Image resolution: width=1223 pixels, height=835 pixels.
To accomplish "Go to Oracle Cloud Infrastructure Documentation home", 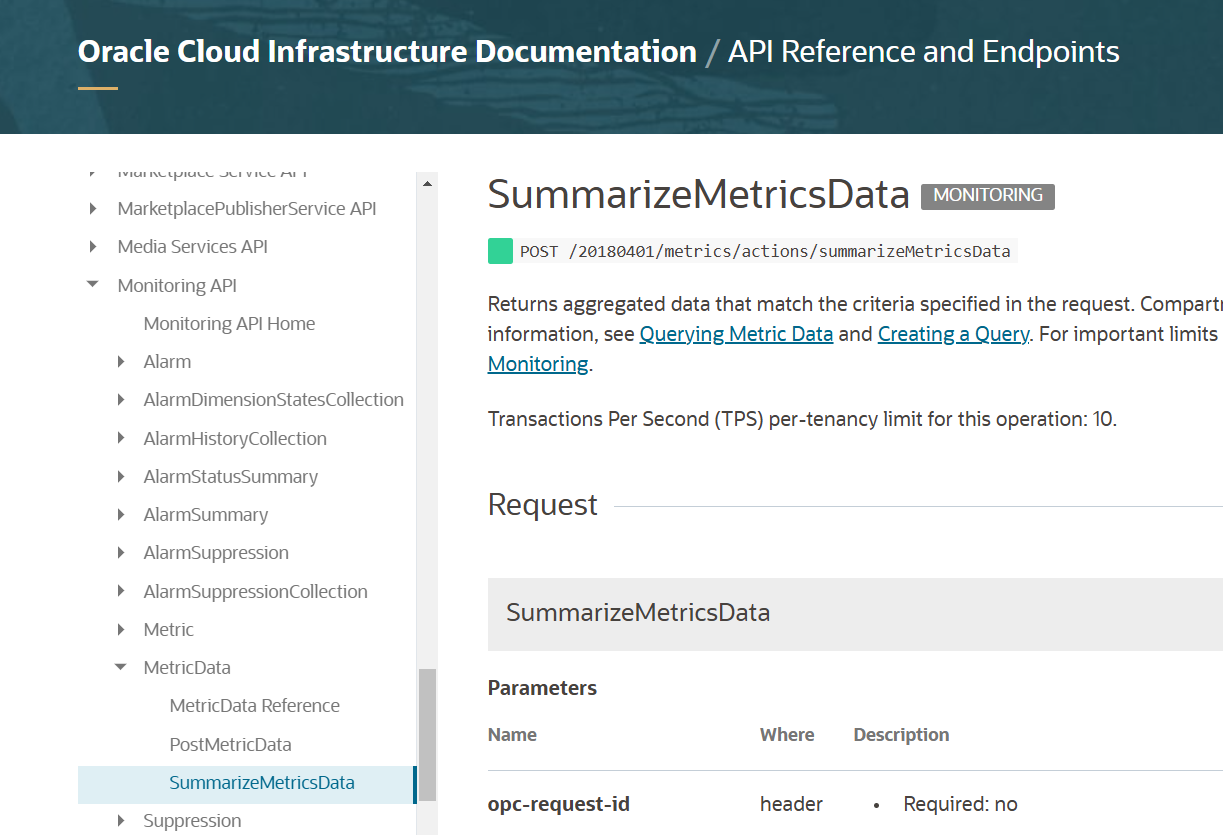I will [x=387, y=52].
